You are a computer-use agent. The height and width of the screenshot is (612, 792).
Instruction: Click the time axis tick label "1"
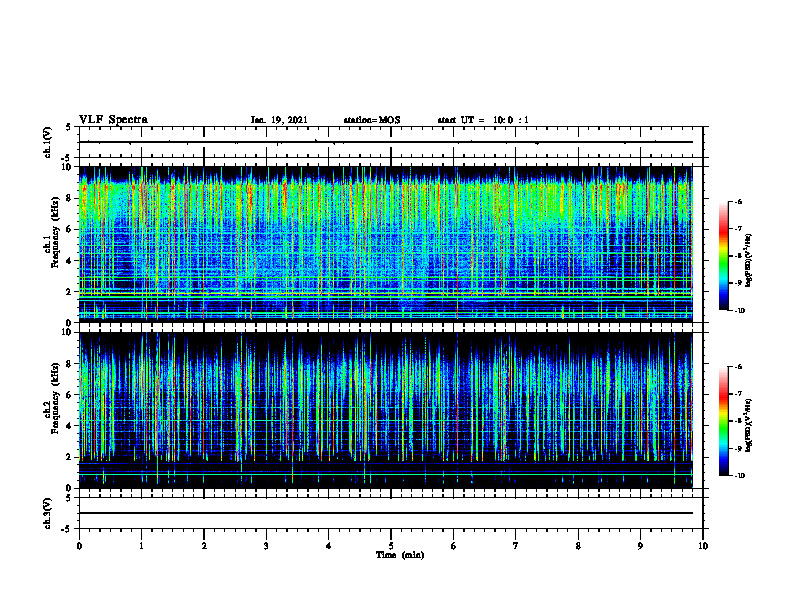141,546
